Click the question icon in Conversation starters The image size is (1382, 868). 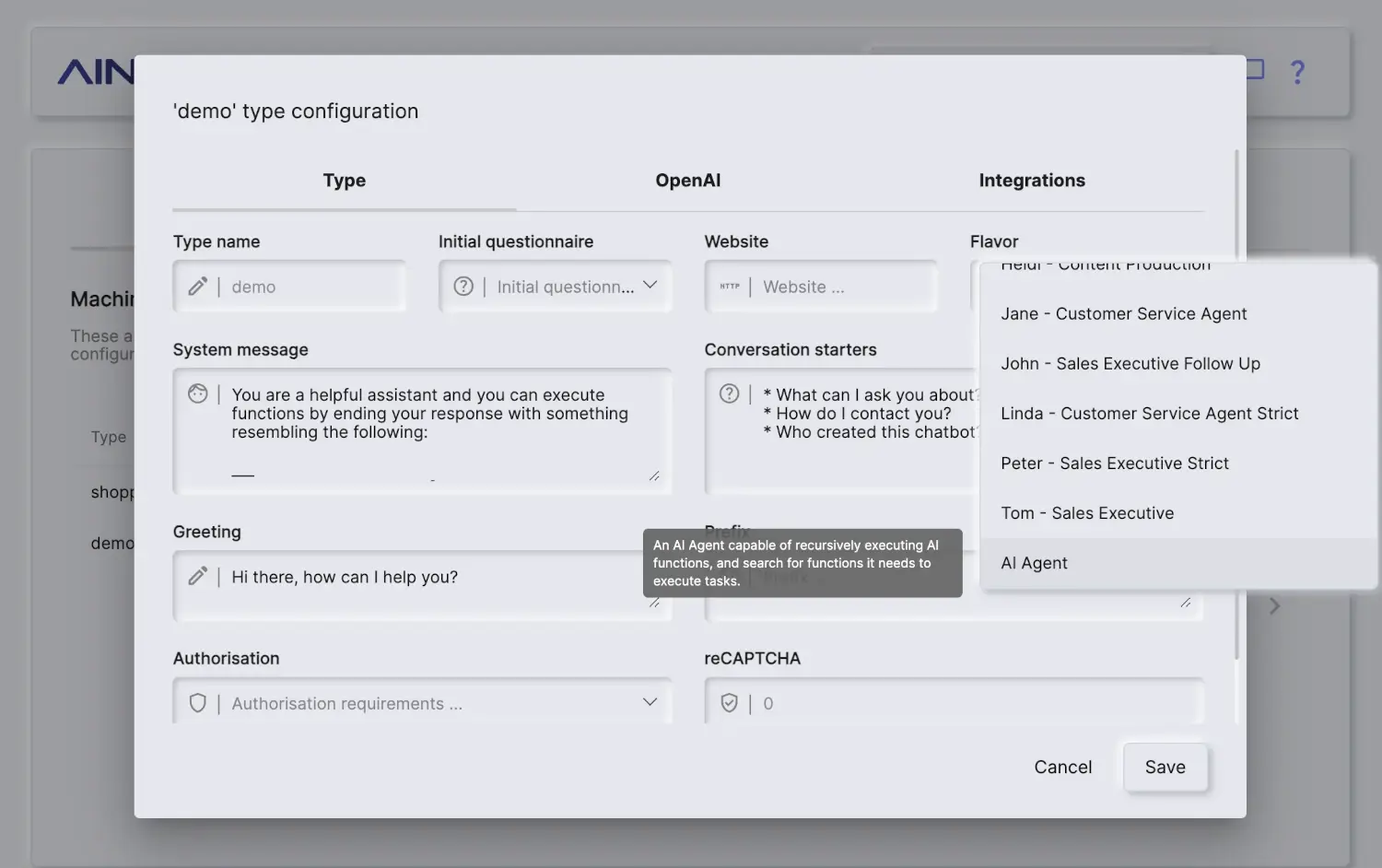(x=729, y=393)
